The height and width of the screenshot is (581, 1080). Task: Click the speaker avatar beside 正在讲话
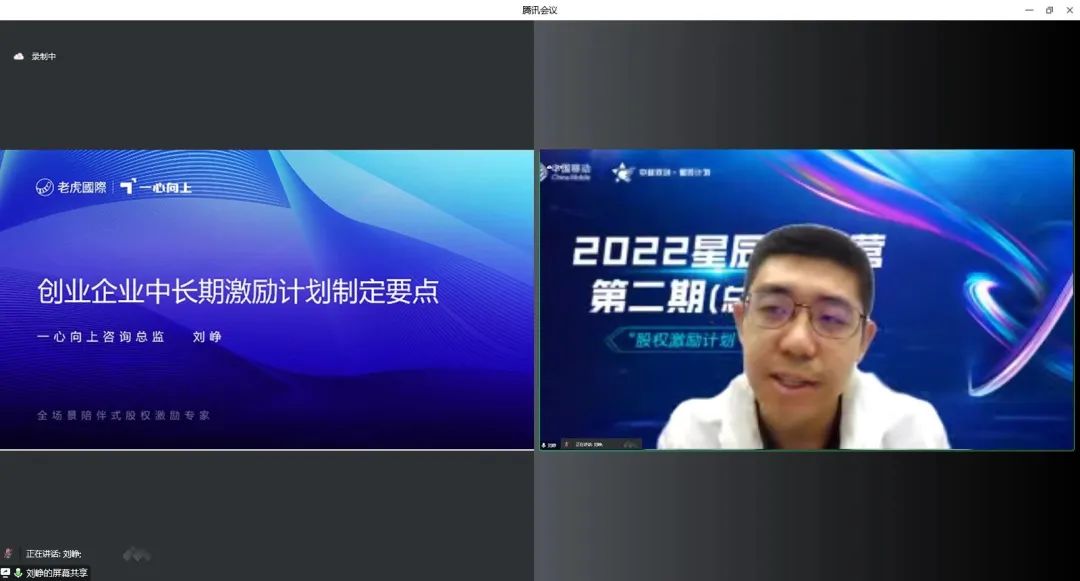[9, 553]
